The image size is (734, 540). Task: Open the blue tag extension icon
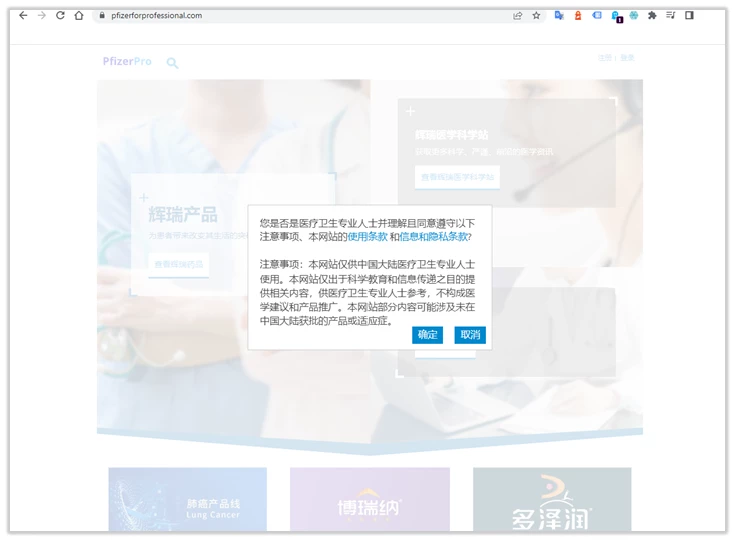click(x=597, y=15)
